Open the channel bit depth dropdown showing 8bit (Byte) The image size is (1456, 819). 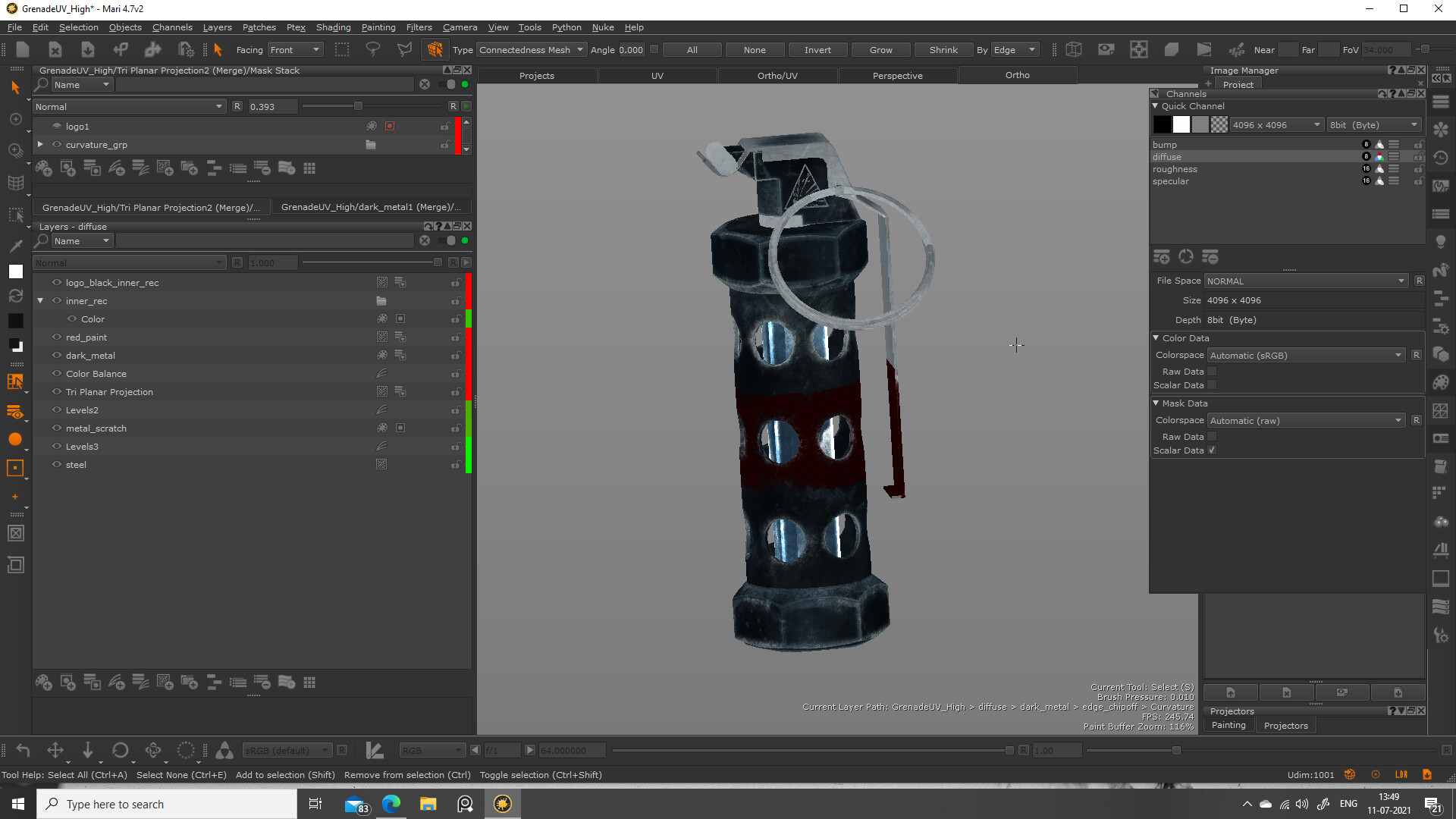[x=1373, y=124]
